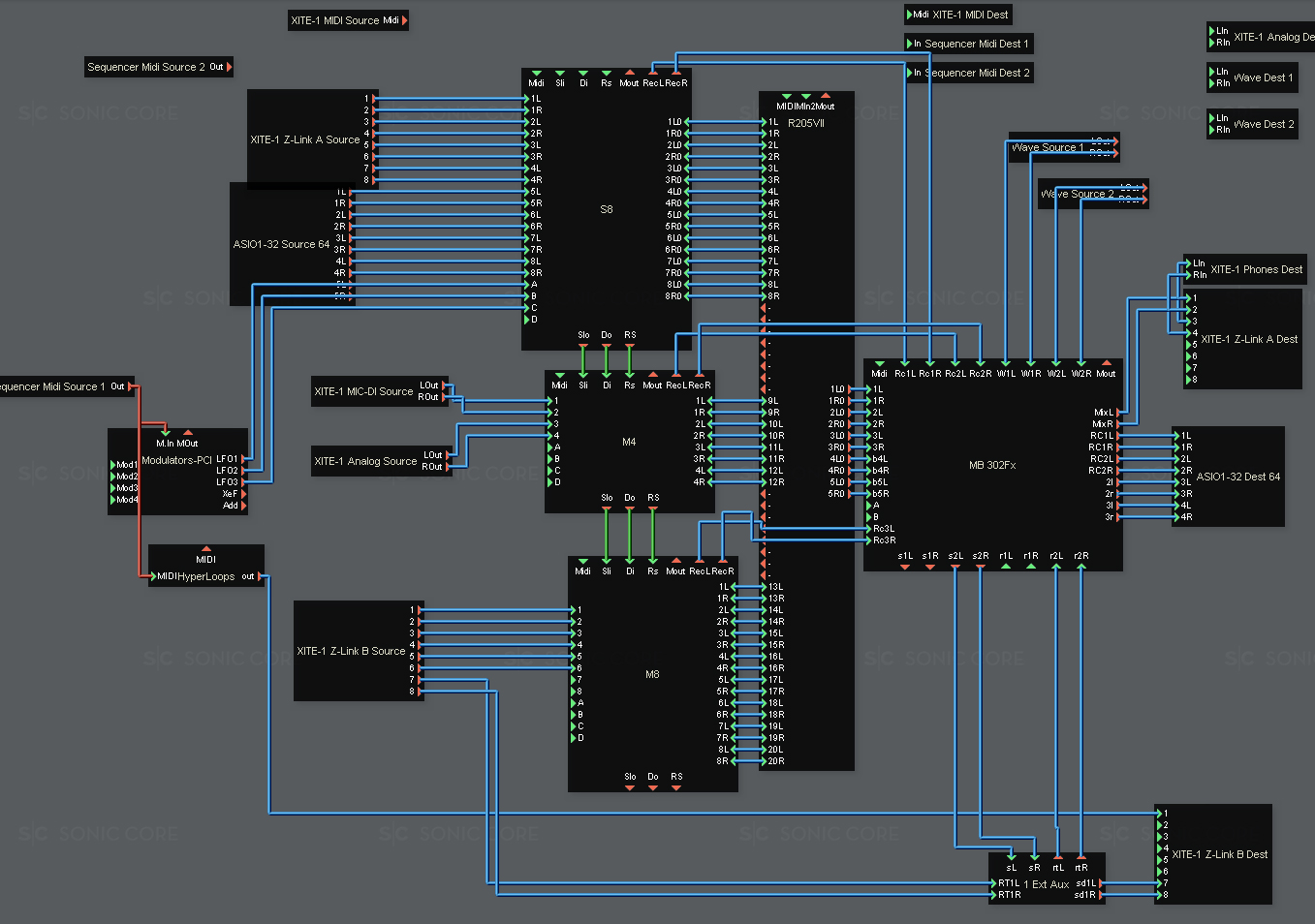Click the MIDIHyperLoops label
This screenshot has height=924, width=1315.
coord(196,576)
